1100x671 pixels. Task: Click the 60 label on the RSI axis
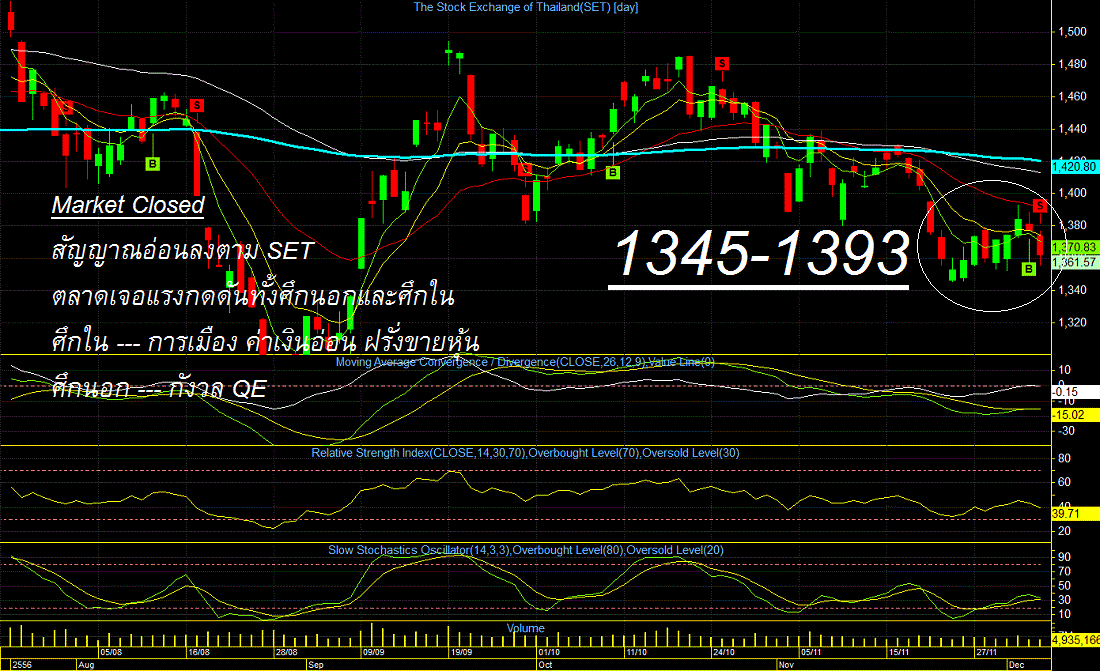(1064, 482)
